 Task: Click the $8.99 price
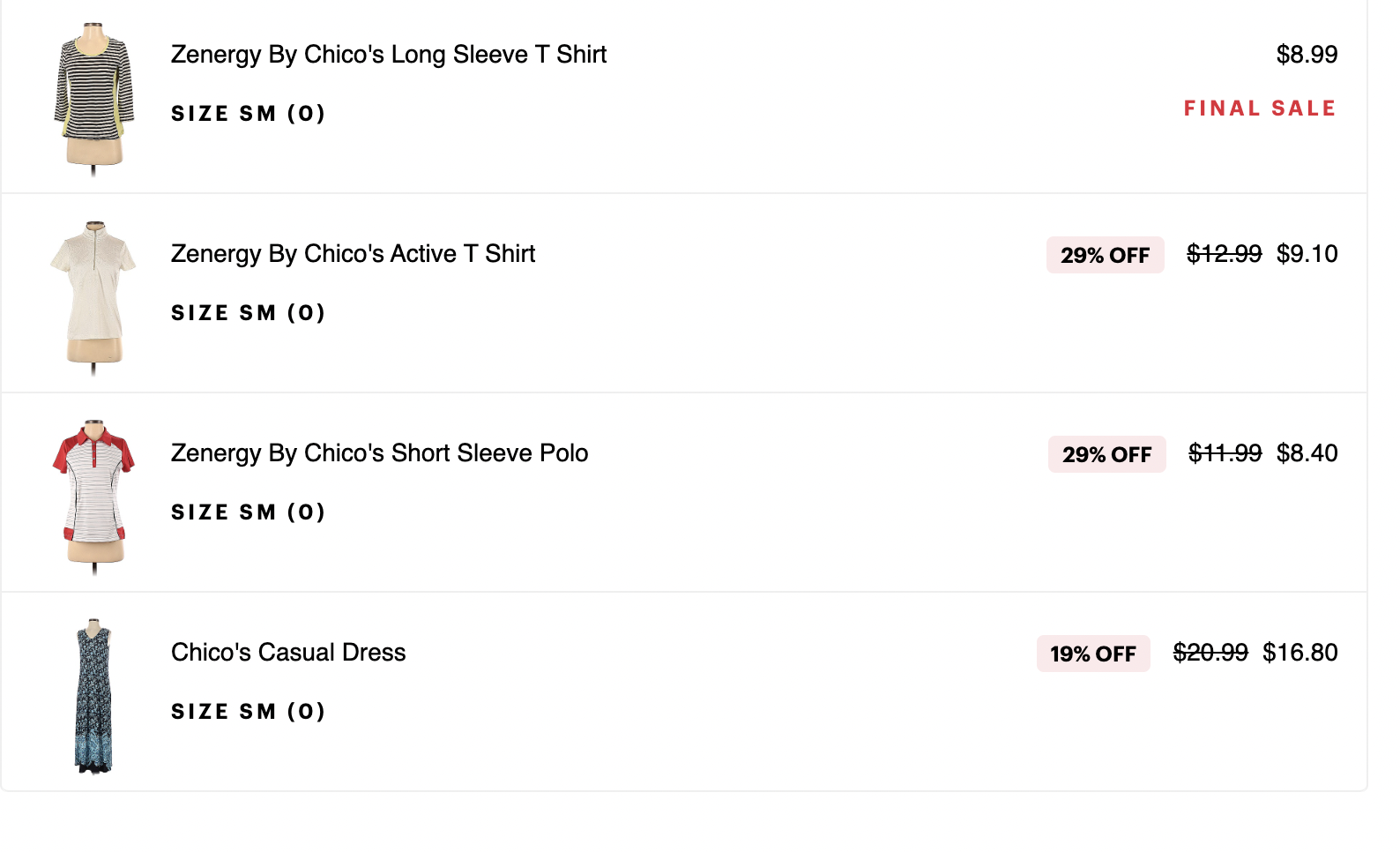click(1307, 55)
